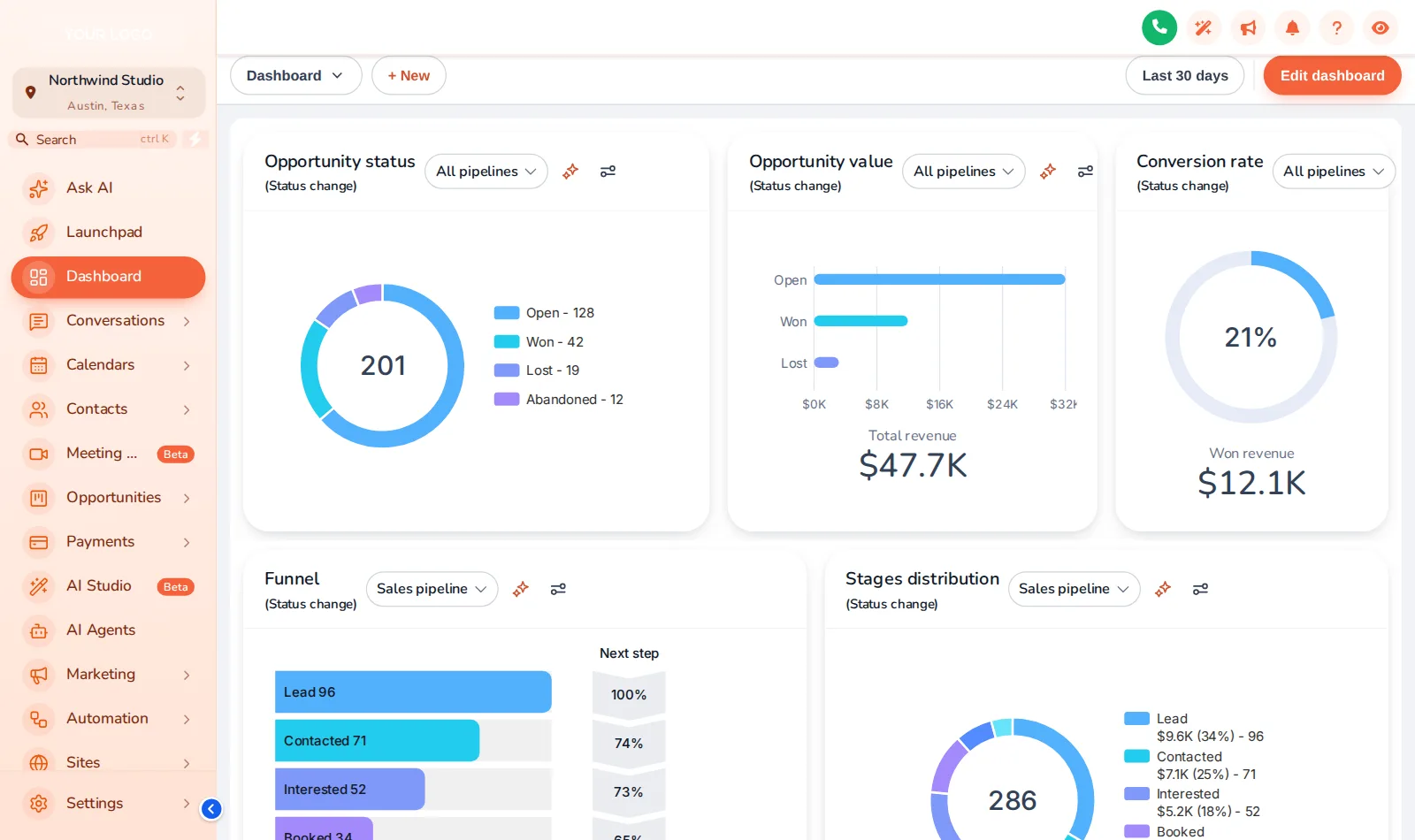Open filter settings icon on Stages distribution
1415x840 pixels.
1200,588
